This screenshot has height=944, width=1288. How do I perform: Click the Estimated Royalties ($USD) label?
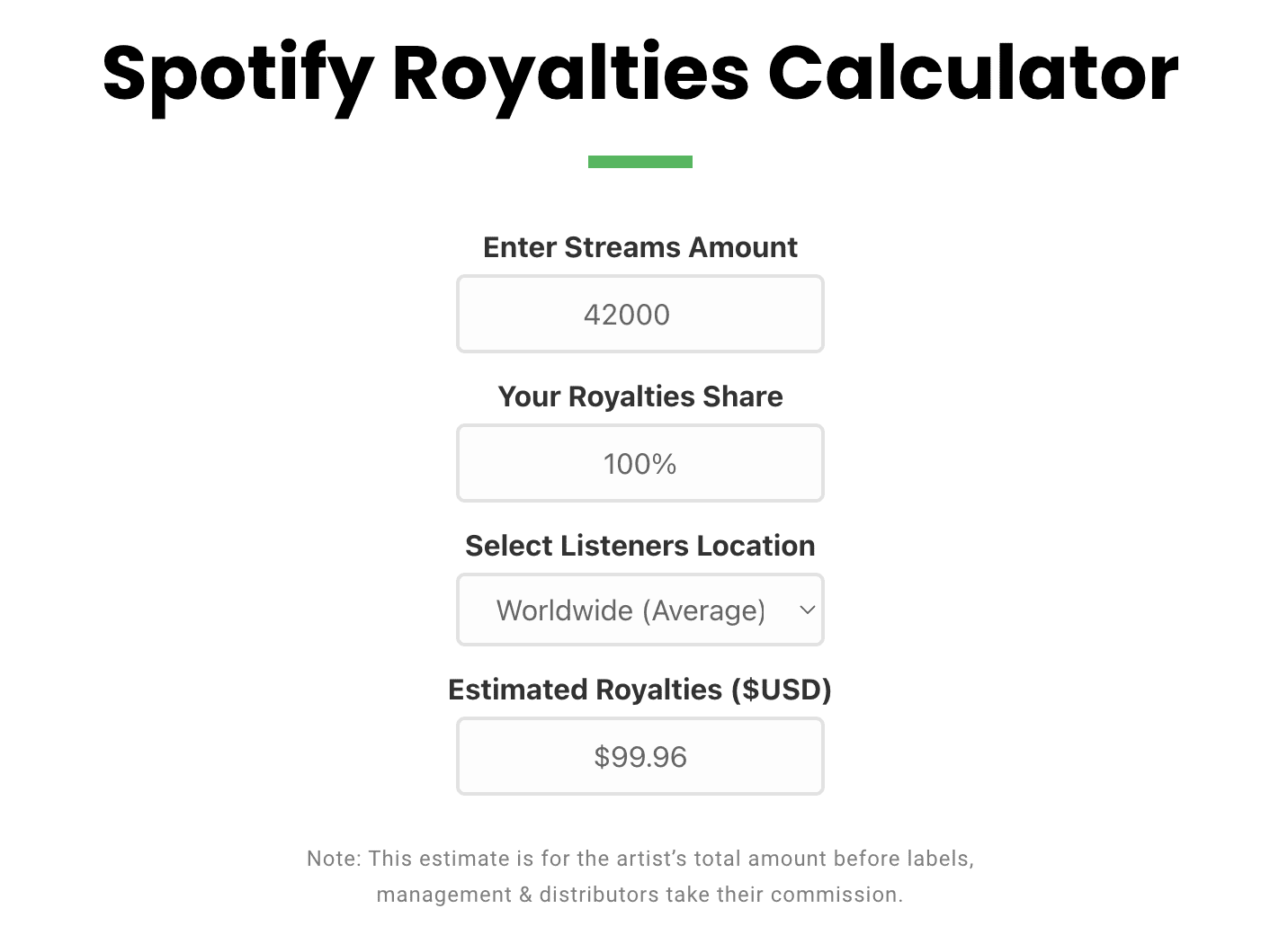(640, 690)
